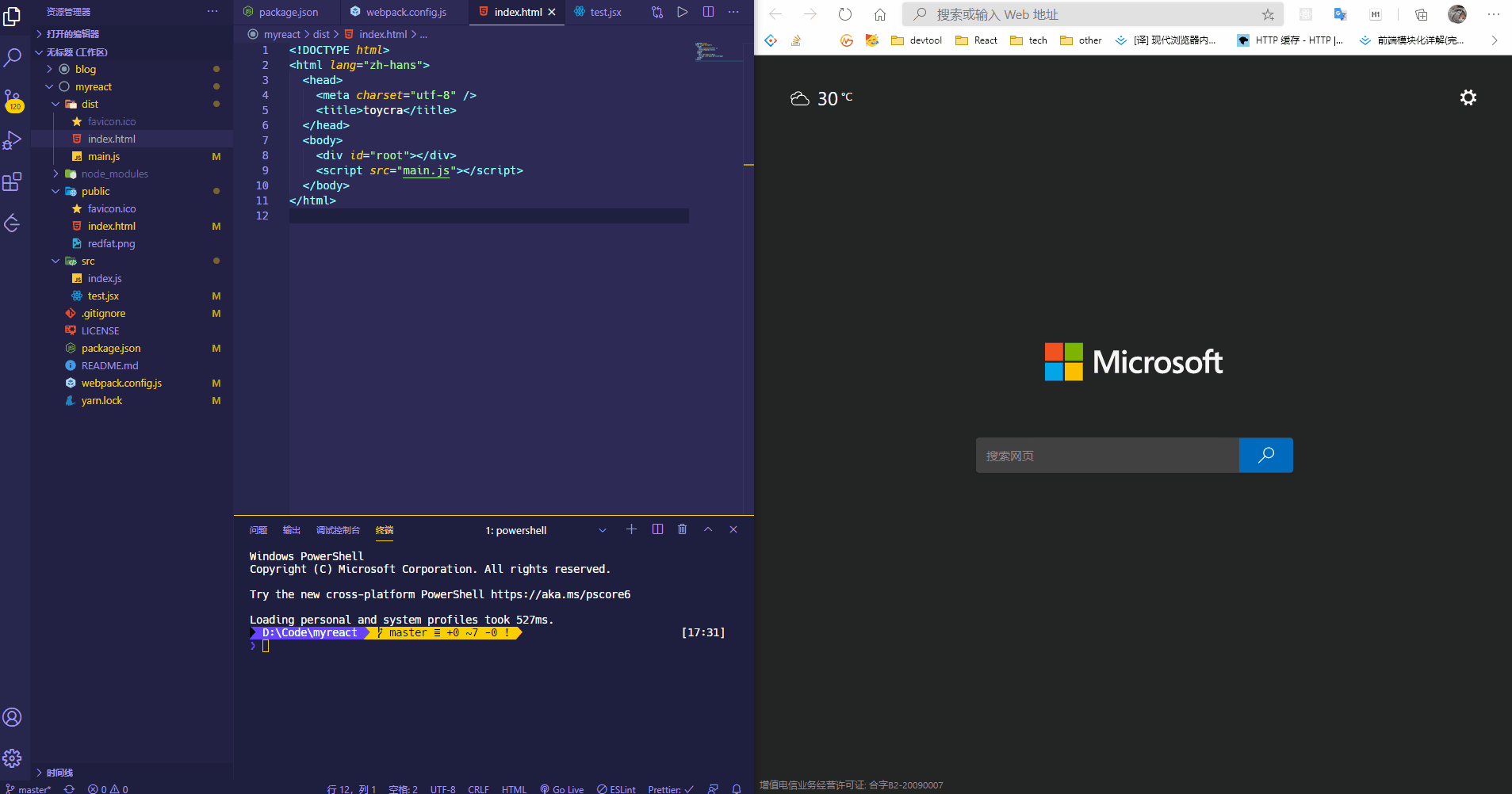Open the browser profile avatar

[x=1457, y=14]
